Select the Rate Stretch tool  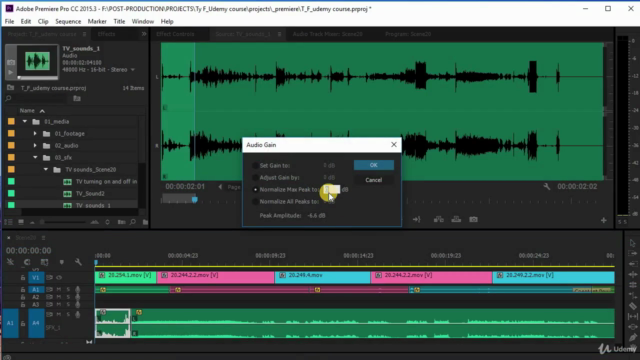[632, 295]
